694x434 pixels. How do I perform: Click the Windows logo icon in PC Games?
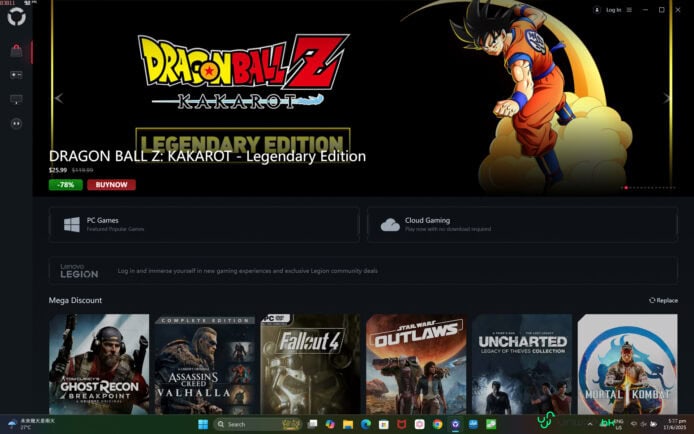72,224
